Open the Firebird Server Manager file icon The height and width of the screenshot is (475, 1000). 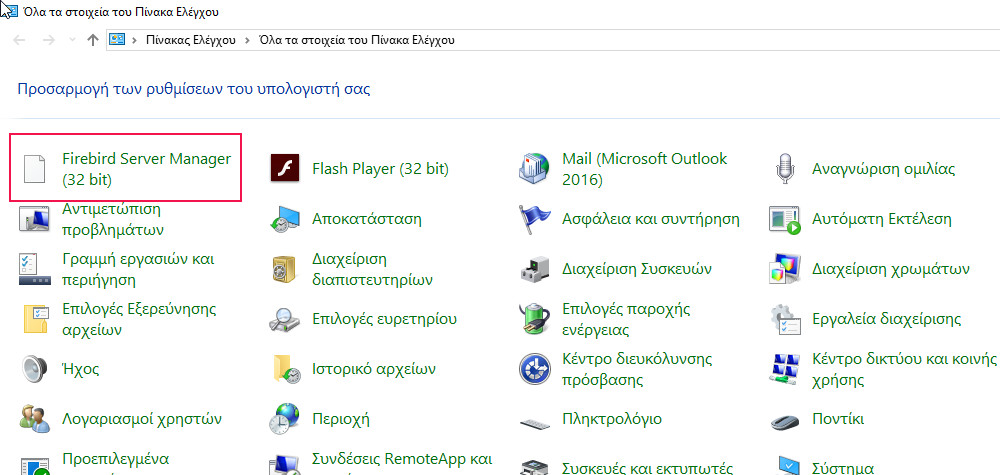point(34,169)
